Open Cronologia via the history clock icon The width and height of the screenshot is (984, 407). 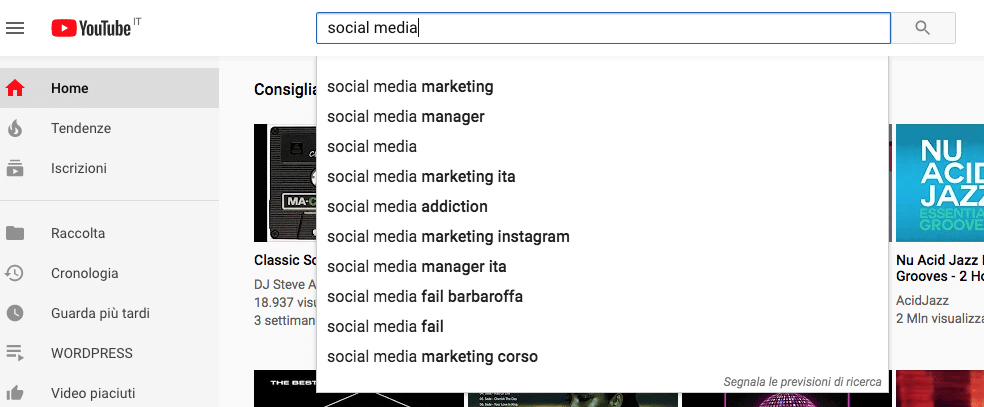[x=14, y=273]
